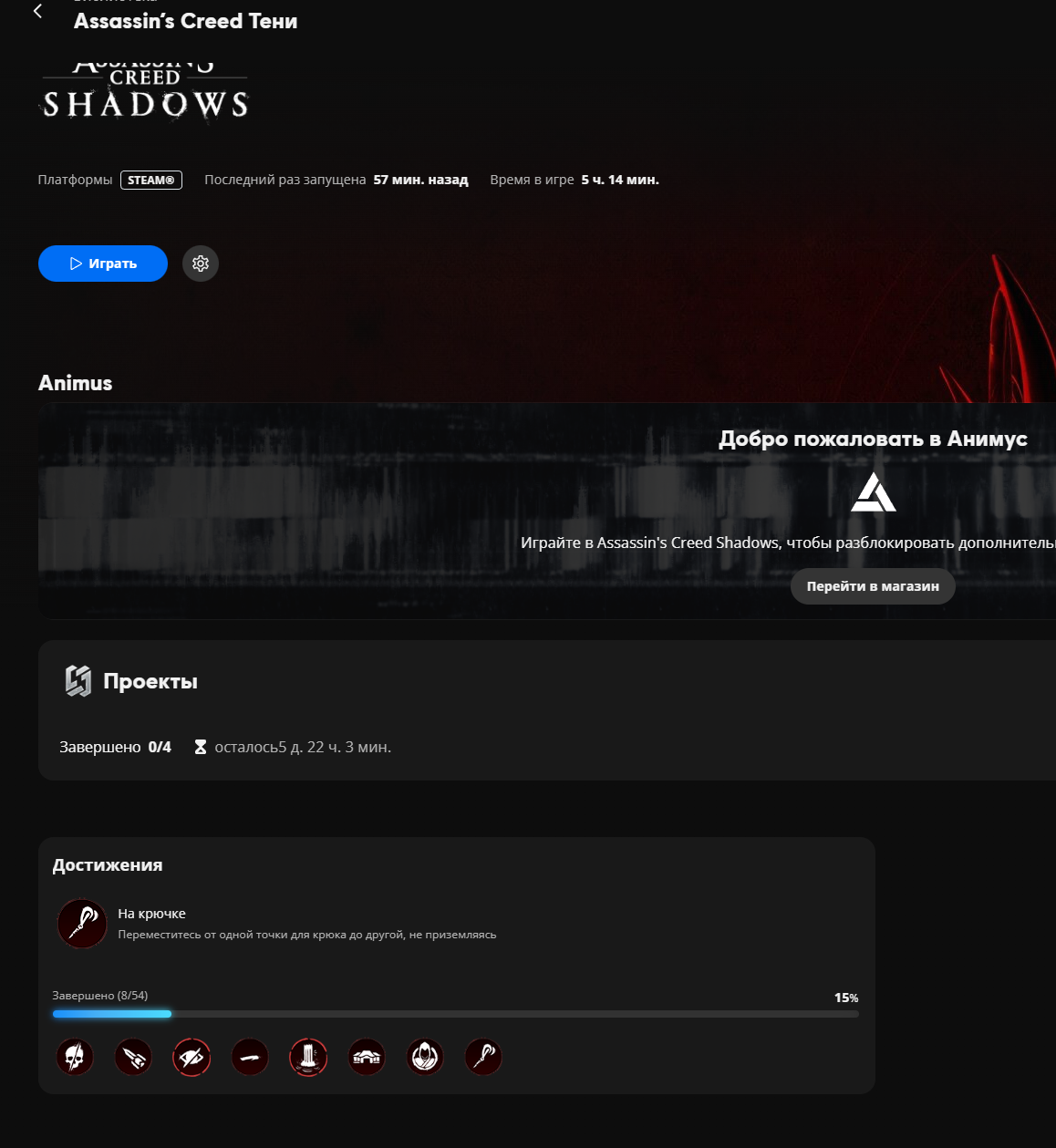Open game settings gear icon

click(x=201, y=264)
